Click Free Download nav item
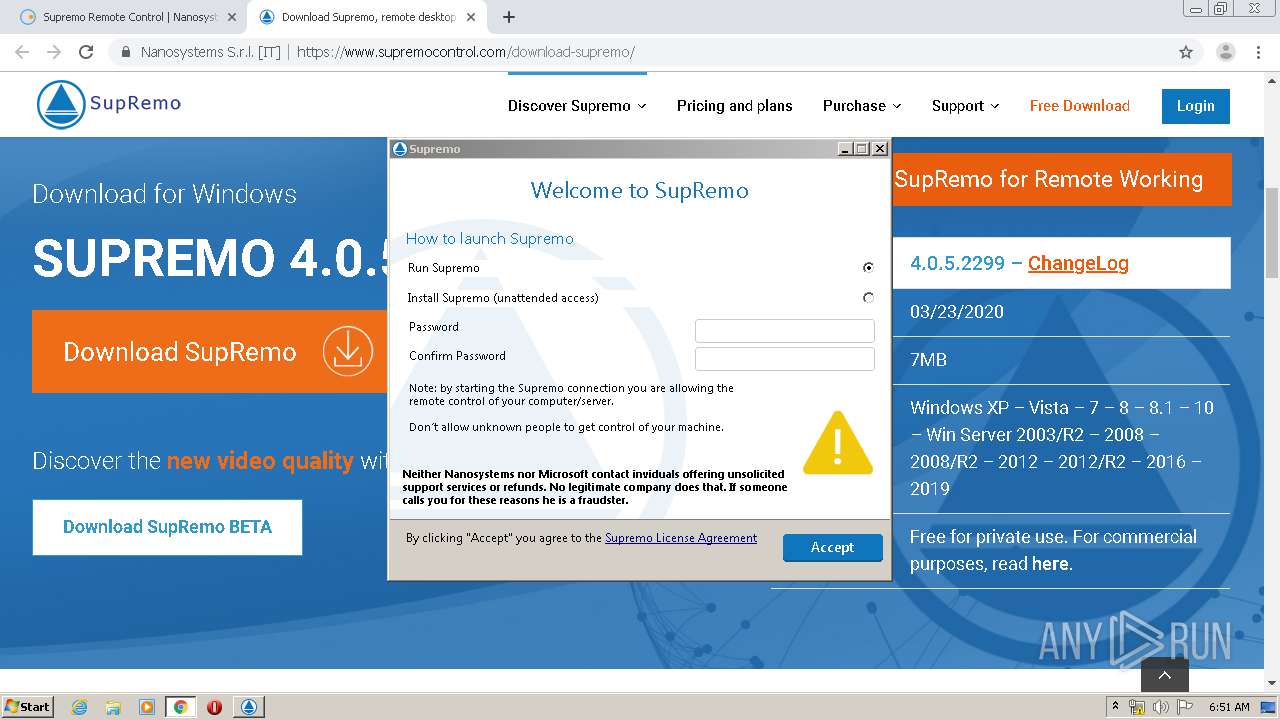 pyautogui.click(x=1080, y=106)
